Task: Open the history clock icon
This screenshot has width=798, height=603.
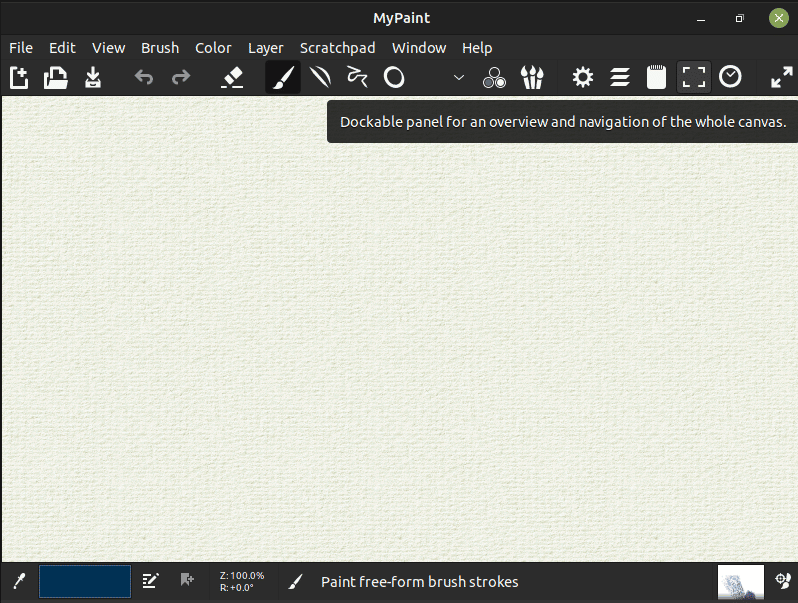Action: pyautogui.click(x=730, y=77)
